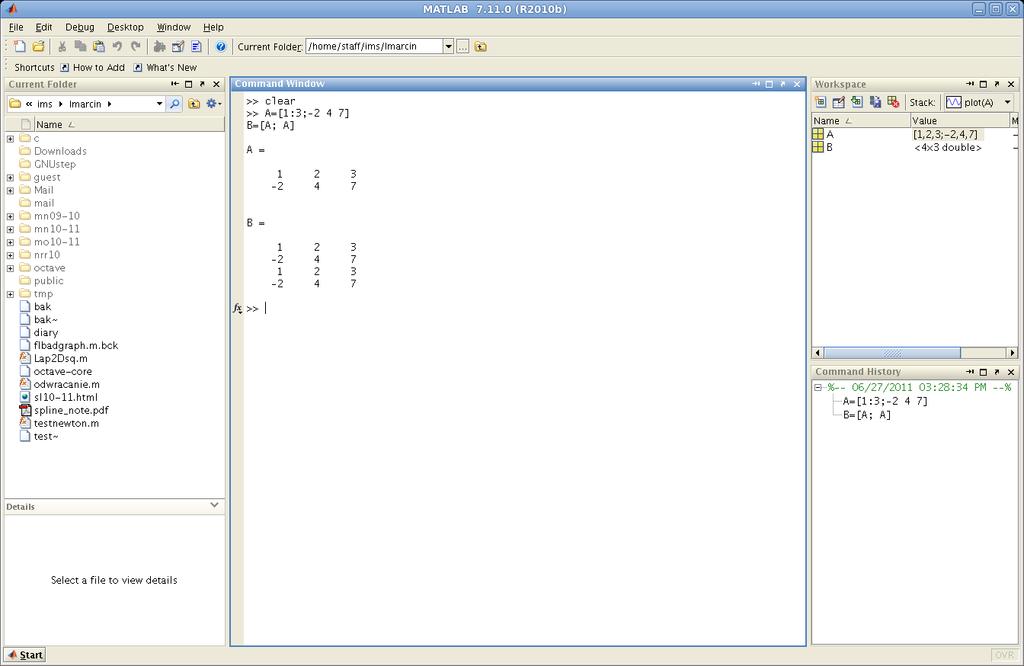Open the Profiler toolbar icon
The image size is (1024, 666).
(x=196, y=46)
